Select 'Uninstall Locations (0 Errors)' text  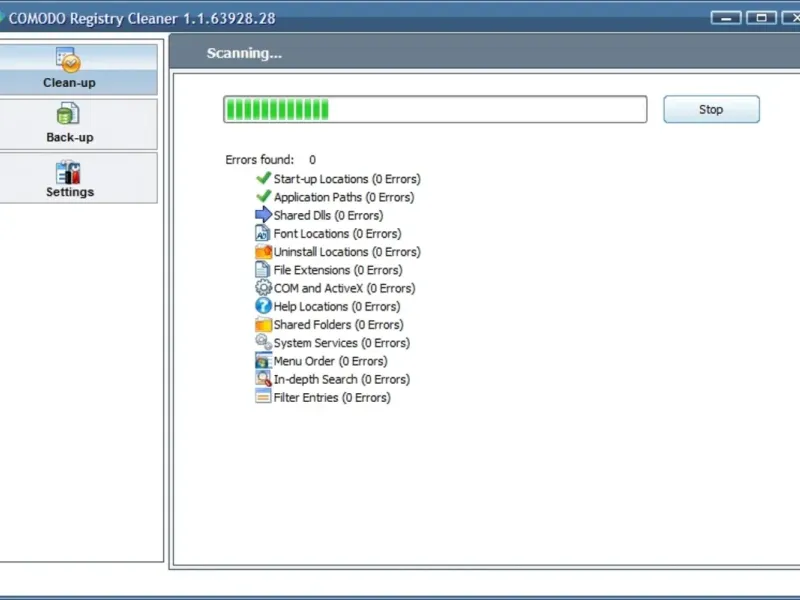click(x=347, y=252)
